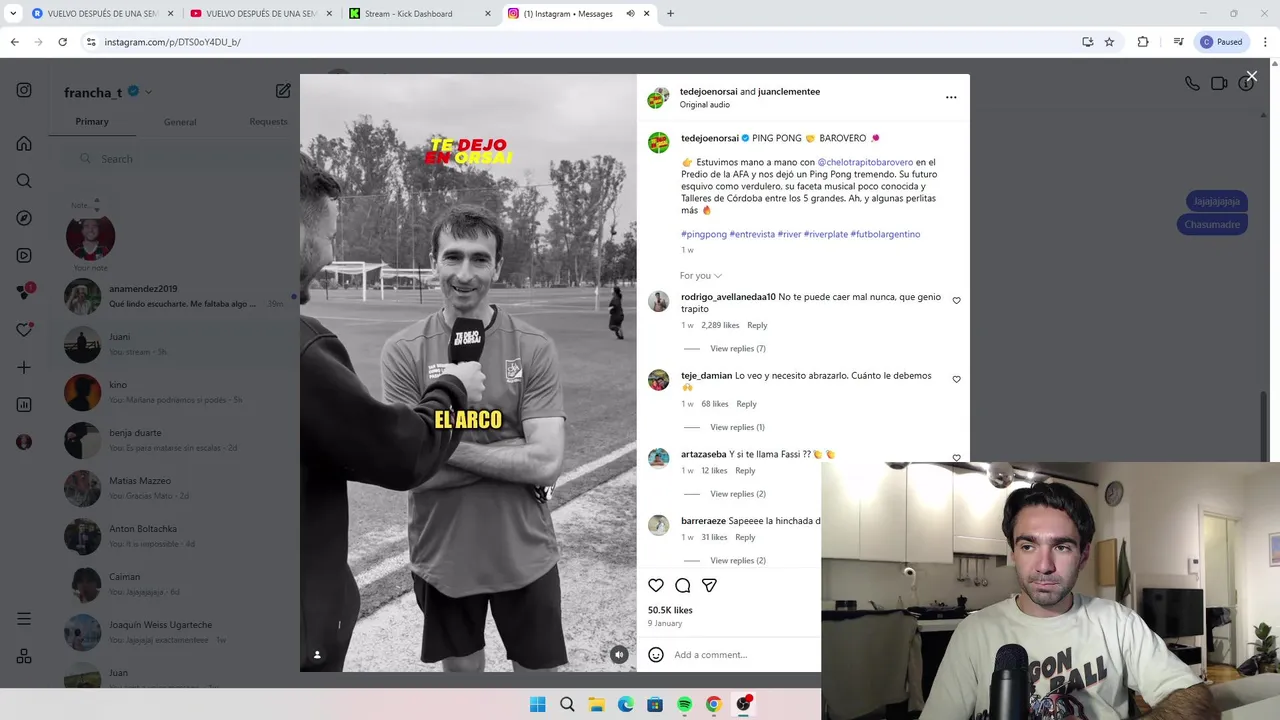Open the chat with anamendez2019
The width and height of the screenshot is (1280, 720).
tap(173, 297)
